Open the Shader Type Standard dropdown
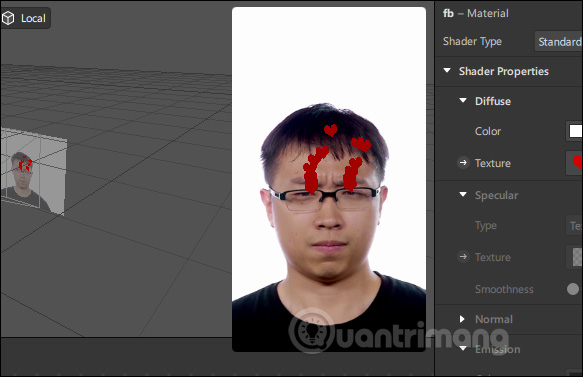This screenshot has width=583, height=377. click(x=558, y=41)
